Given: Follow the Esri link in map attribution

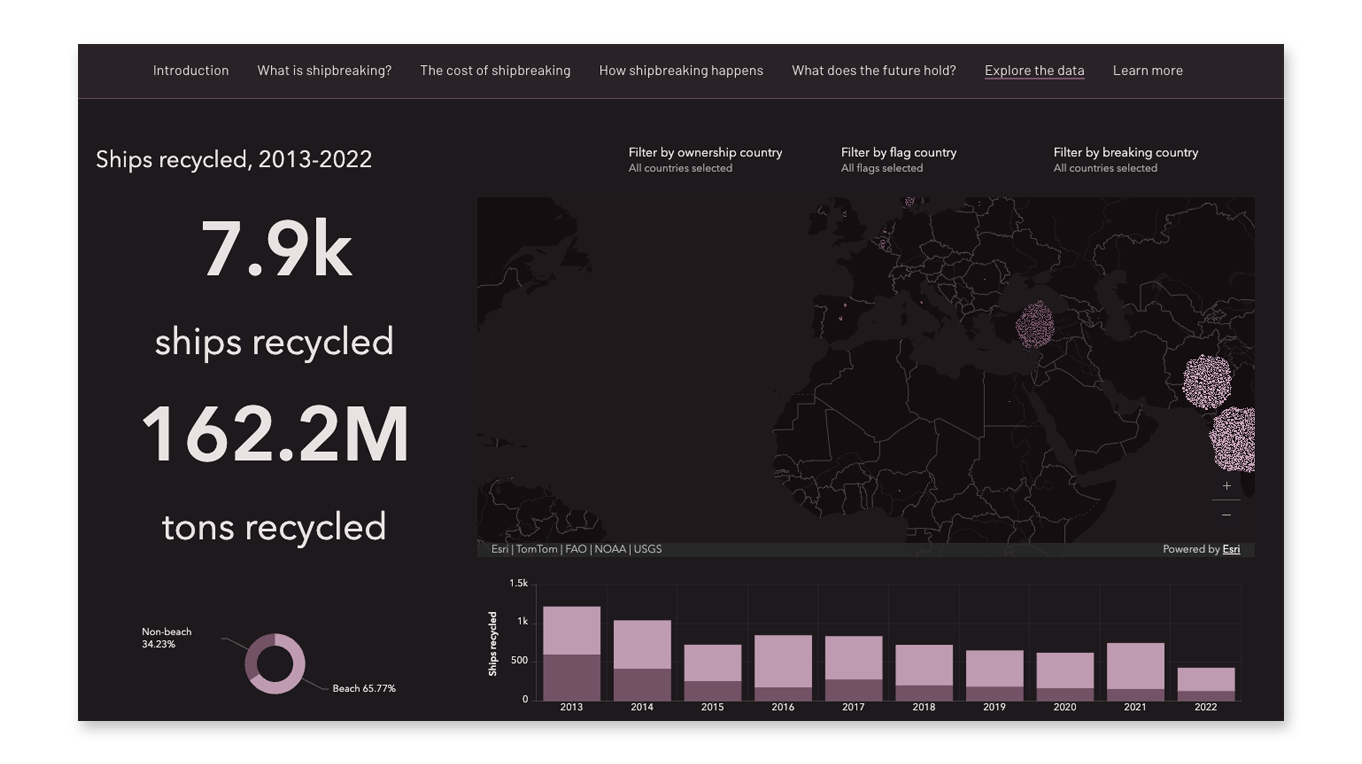Looking at the screenshot, I should (1231, 549).
